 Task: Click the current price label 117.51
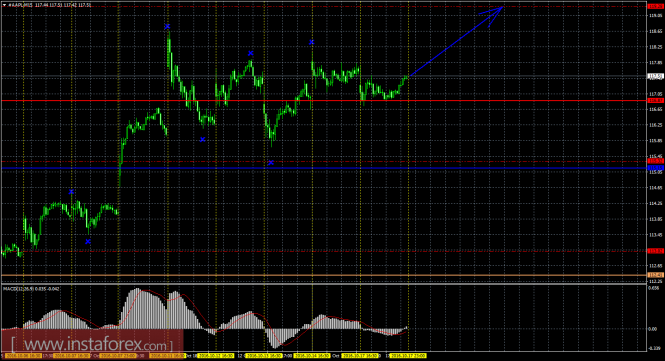(x=656, y=76)
